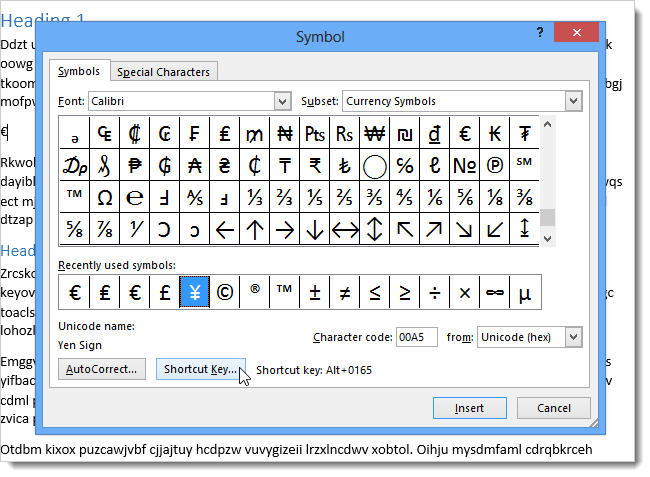Select the three fifths fraction symbol
The image size is (650, 477).
374,197
